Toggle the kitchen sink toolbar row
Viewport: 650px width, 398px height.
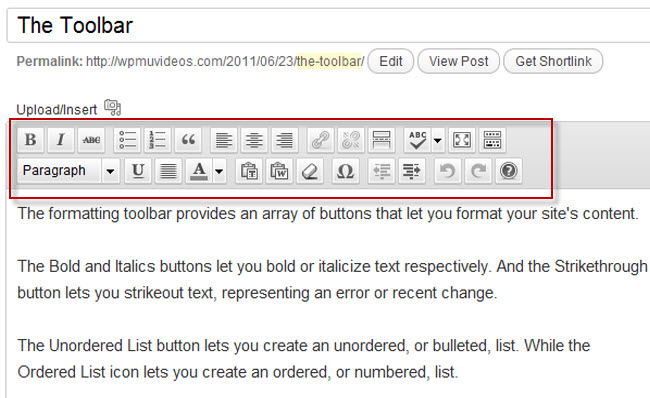492,140
